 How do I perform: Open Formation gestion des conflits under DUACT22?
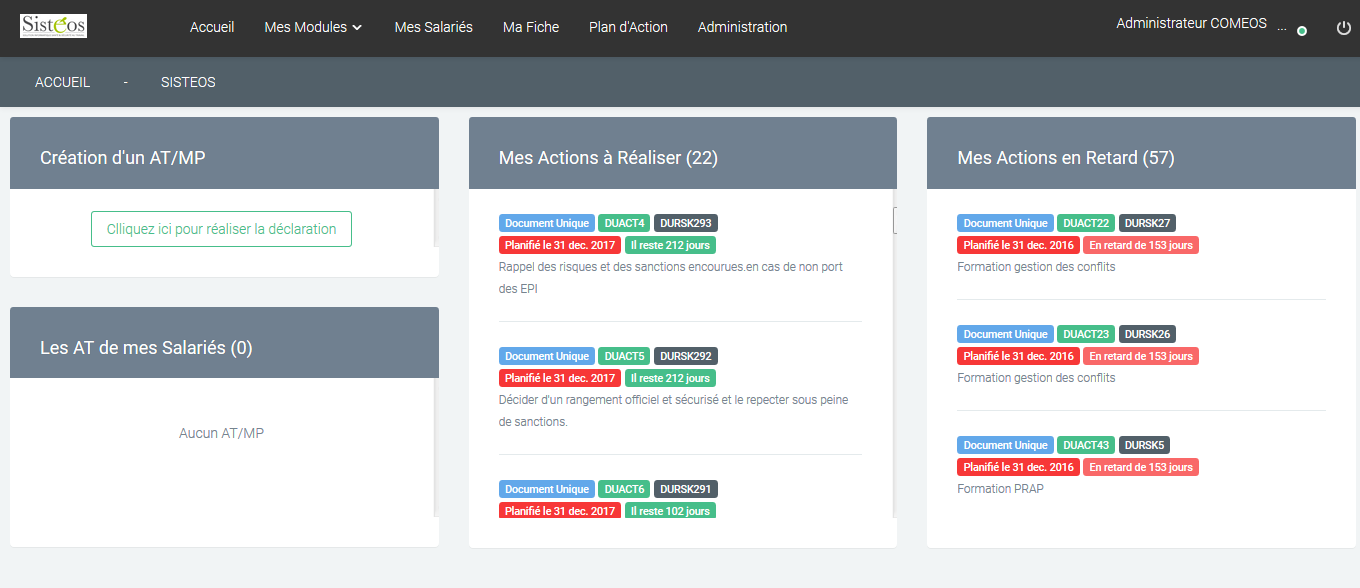pos(1036,267)
